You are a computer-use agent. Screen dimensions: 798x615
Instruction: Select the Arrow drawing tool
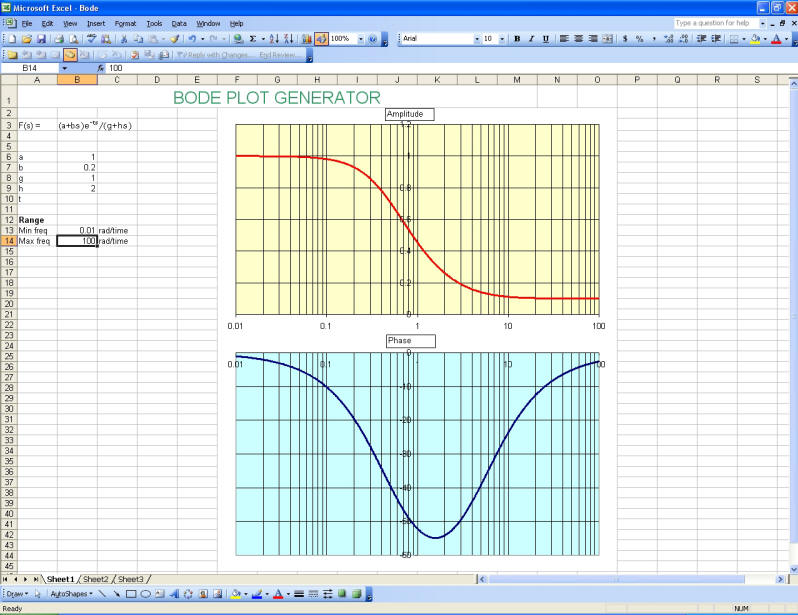coord(117,594)
